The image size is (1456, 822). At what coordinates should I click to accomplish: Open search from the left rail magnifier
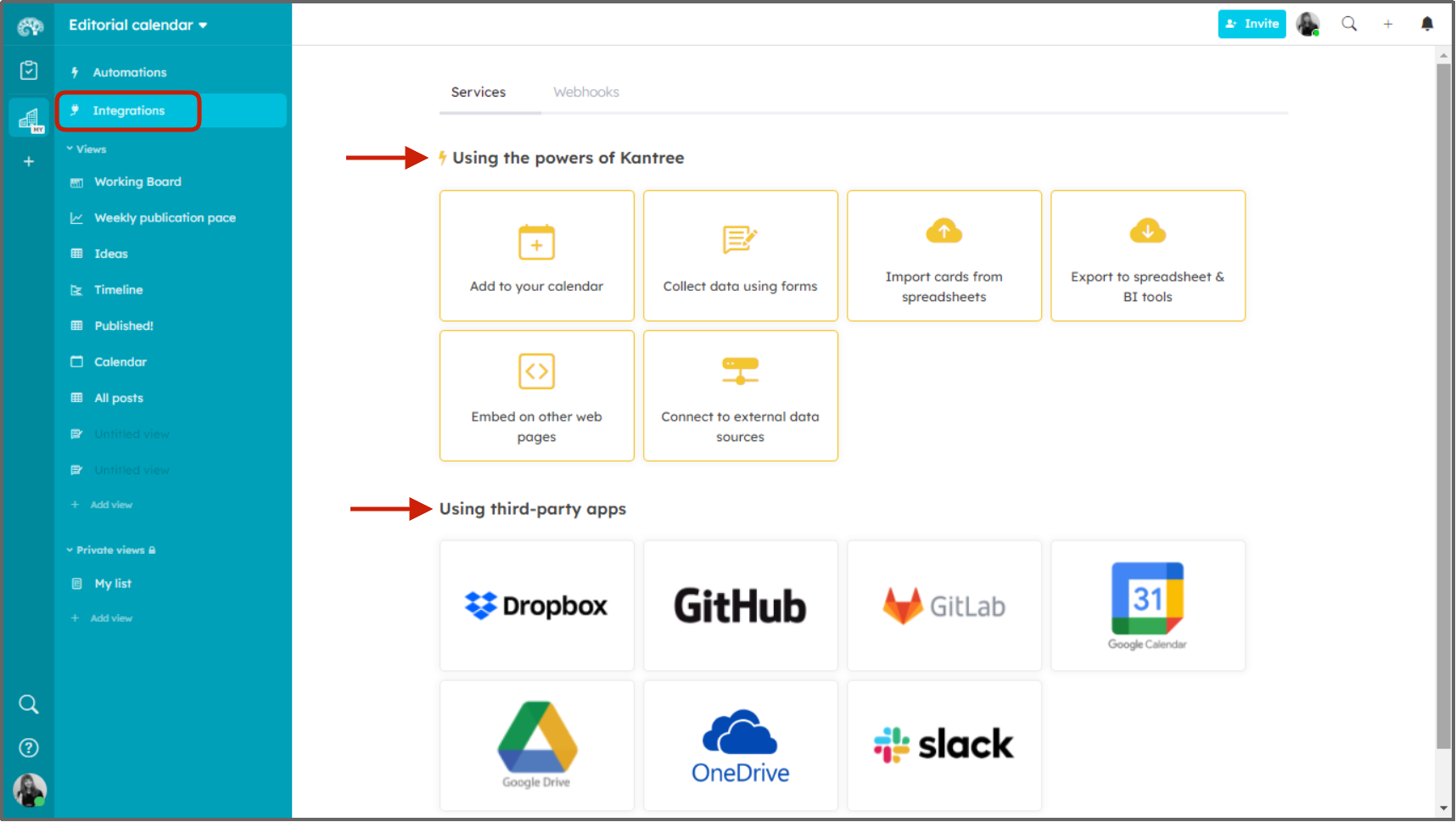point(29,704)
